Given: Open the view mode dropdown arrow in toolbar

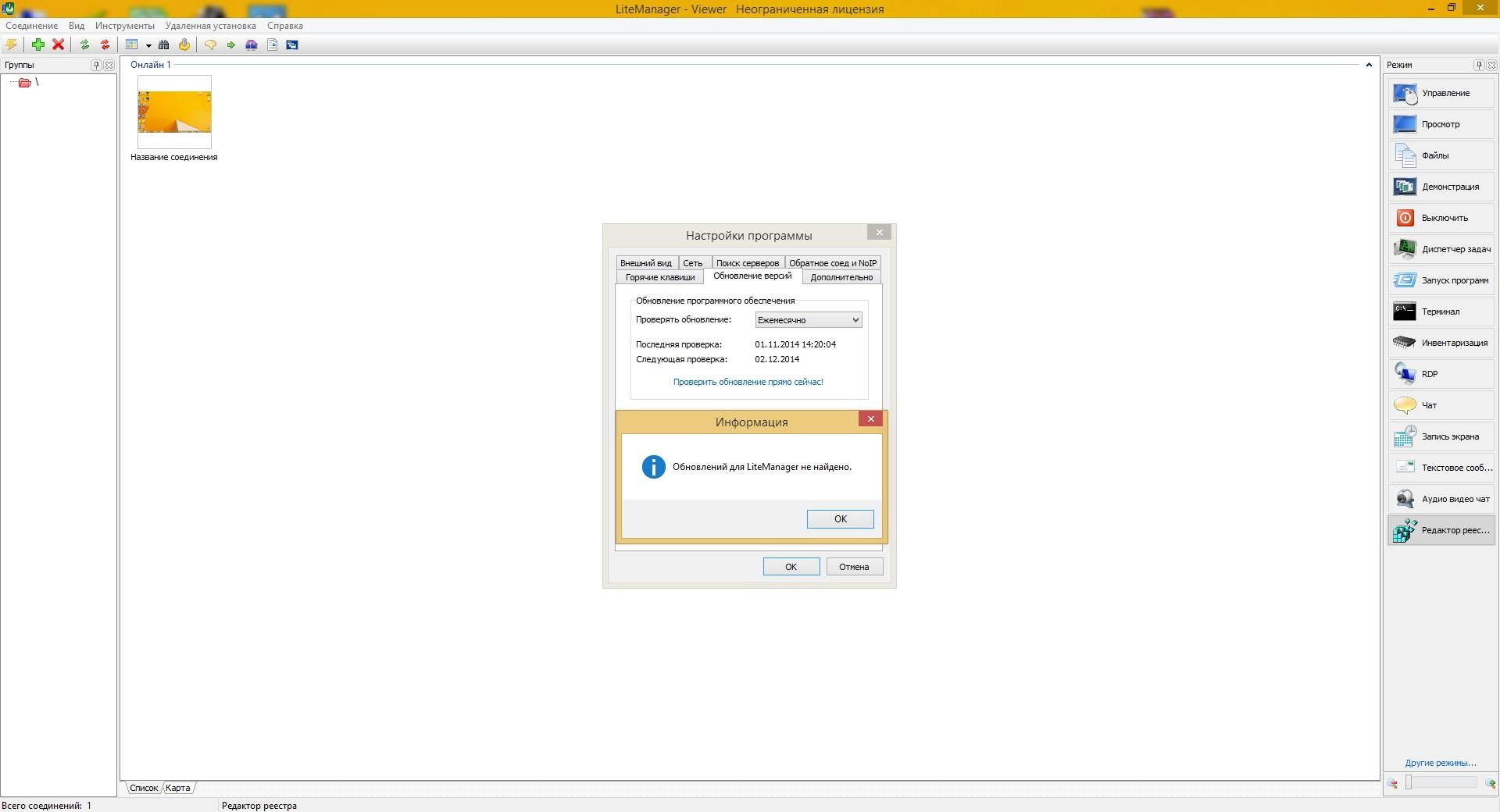Looking at the screenshot, I should click(148, 45).
